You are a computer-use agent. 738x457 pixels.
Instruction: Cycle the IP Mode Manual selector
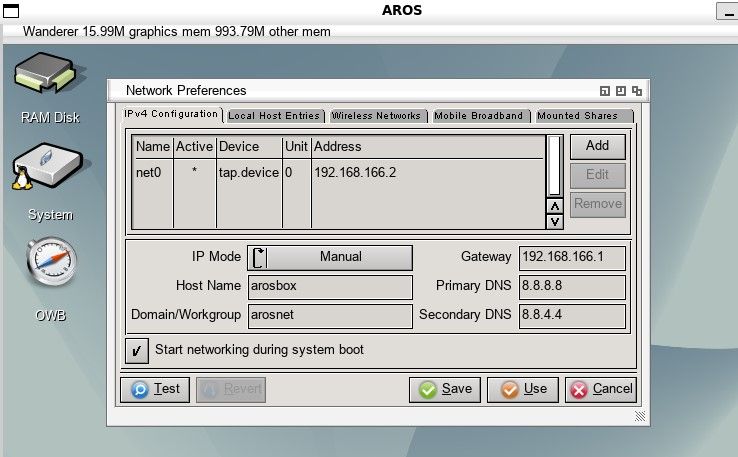(330, 257)
